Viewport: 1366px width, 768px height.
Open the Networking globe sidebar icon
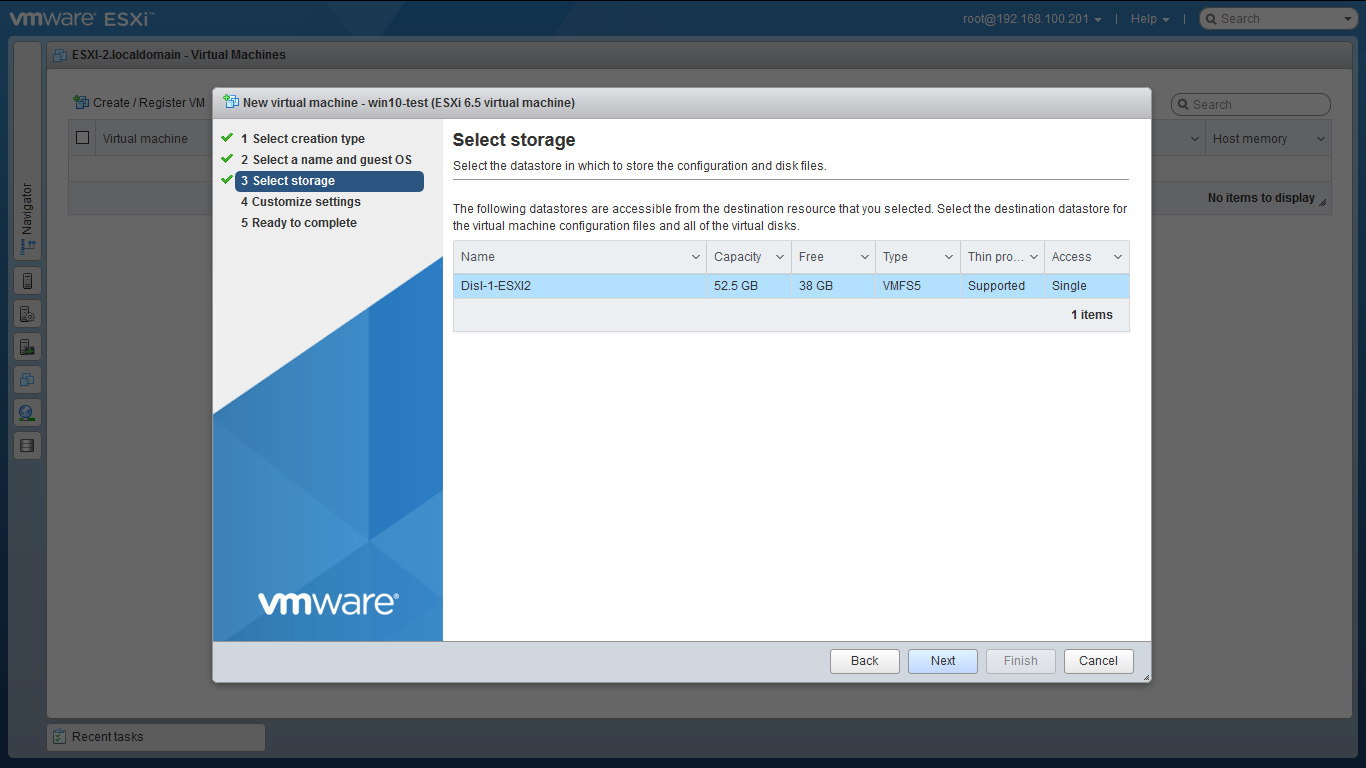click(27, 413)
